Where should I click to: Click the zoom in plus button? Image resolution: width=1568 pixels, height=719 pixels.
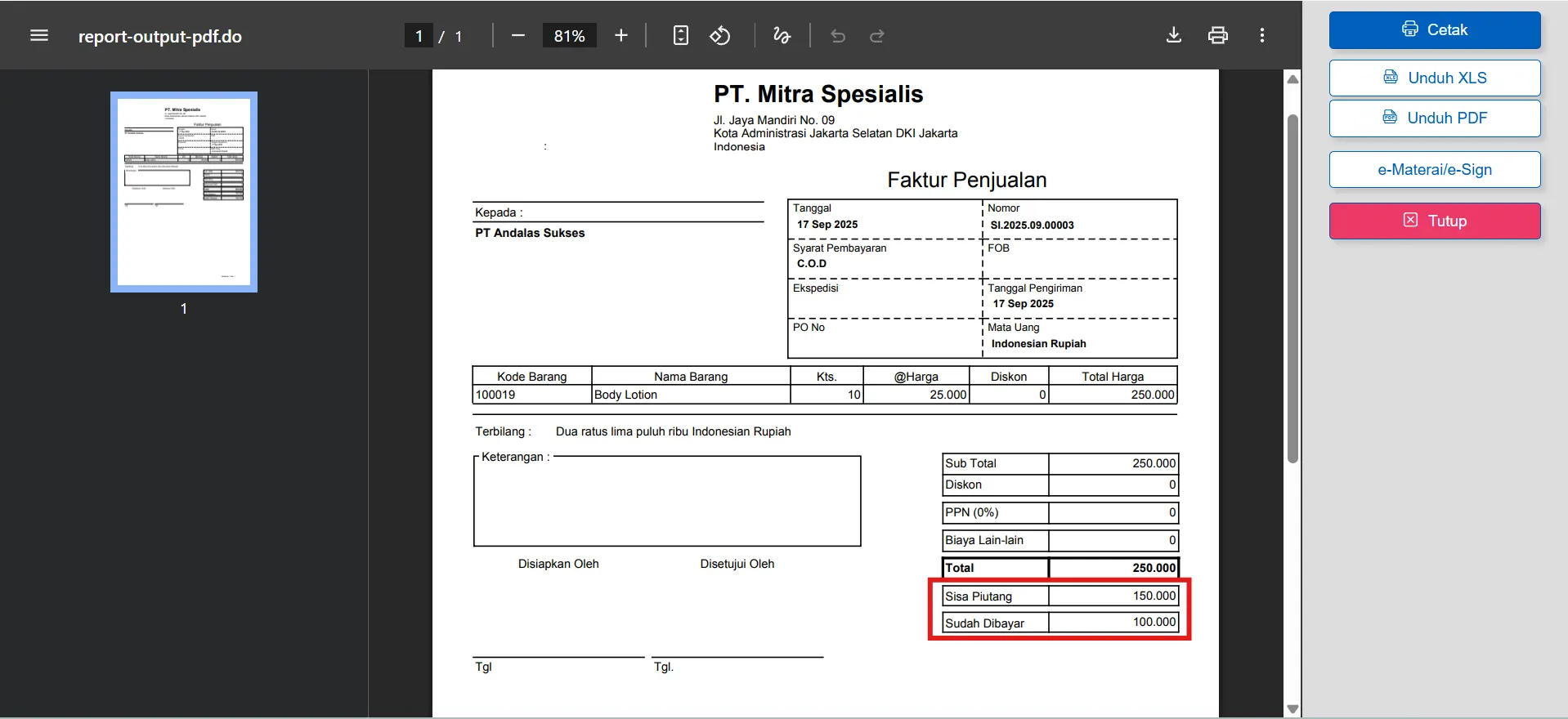click(x=620, y=36)
